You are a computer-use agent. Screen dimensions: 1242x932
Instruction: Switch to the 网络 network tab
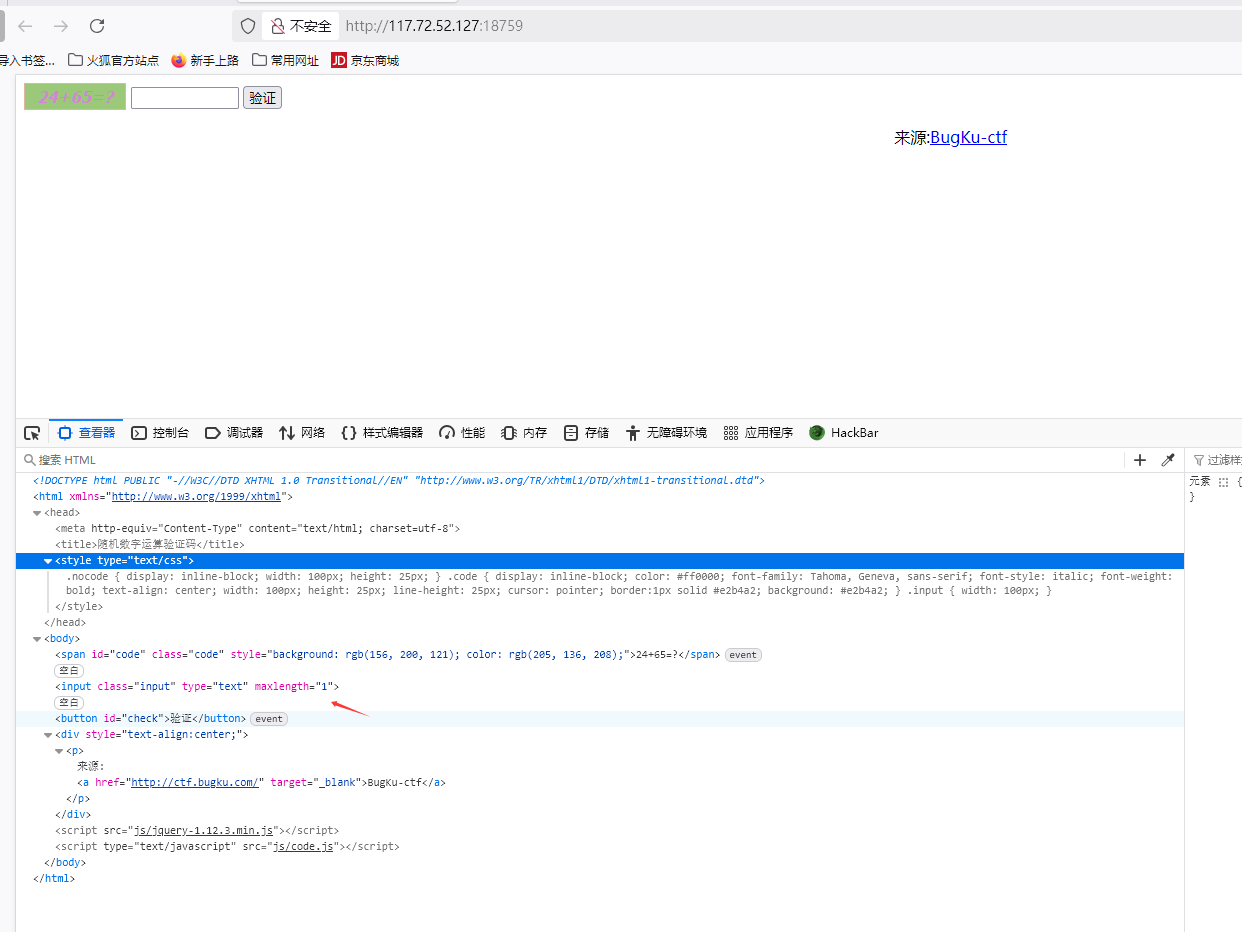[302, 433]
